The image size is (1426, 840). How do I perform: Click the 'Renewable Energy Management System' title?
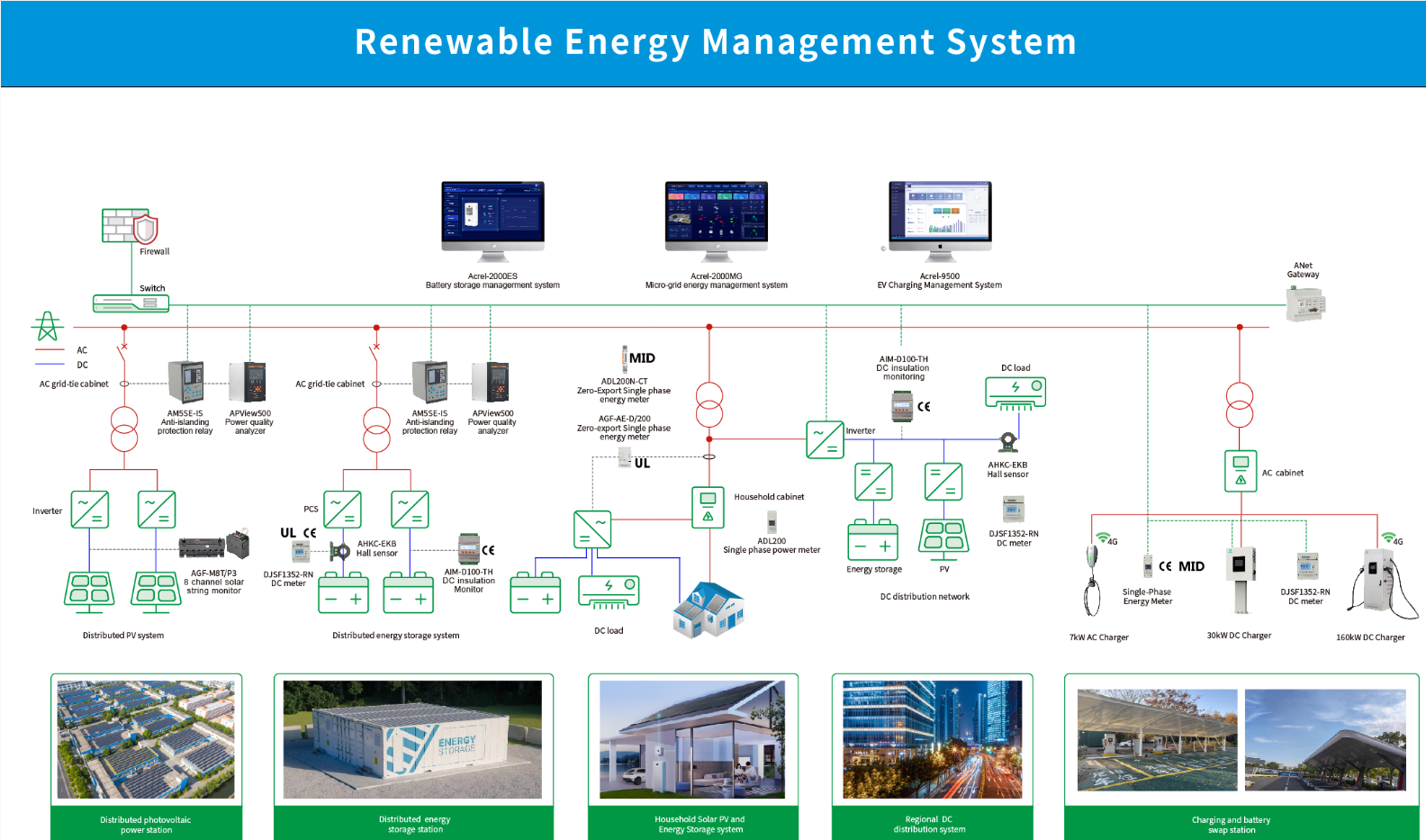[x=716, y=42]
